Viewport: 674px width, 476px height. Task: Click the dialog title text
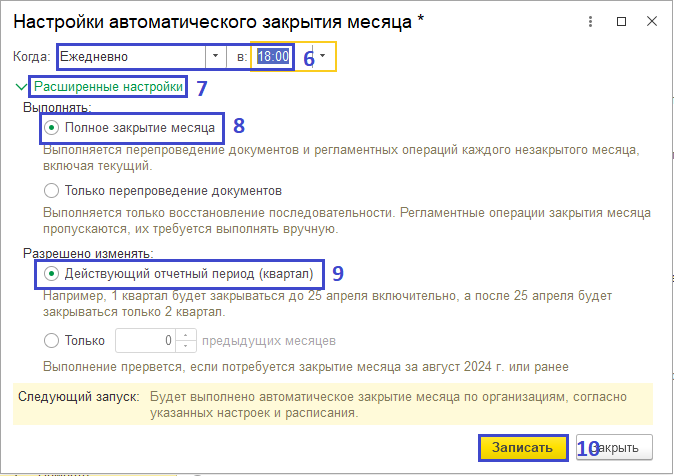tap(218, 21)
